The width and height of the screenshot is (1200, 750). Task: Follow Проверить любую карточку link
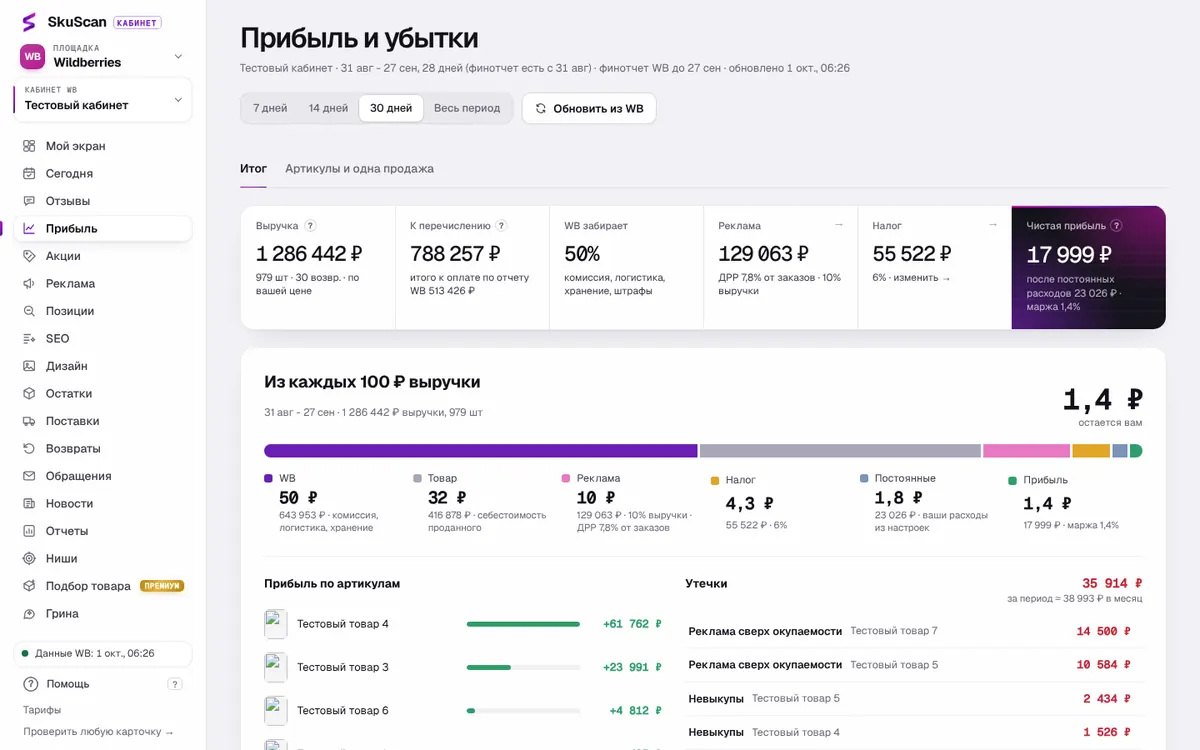tap(98, 732)
